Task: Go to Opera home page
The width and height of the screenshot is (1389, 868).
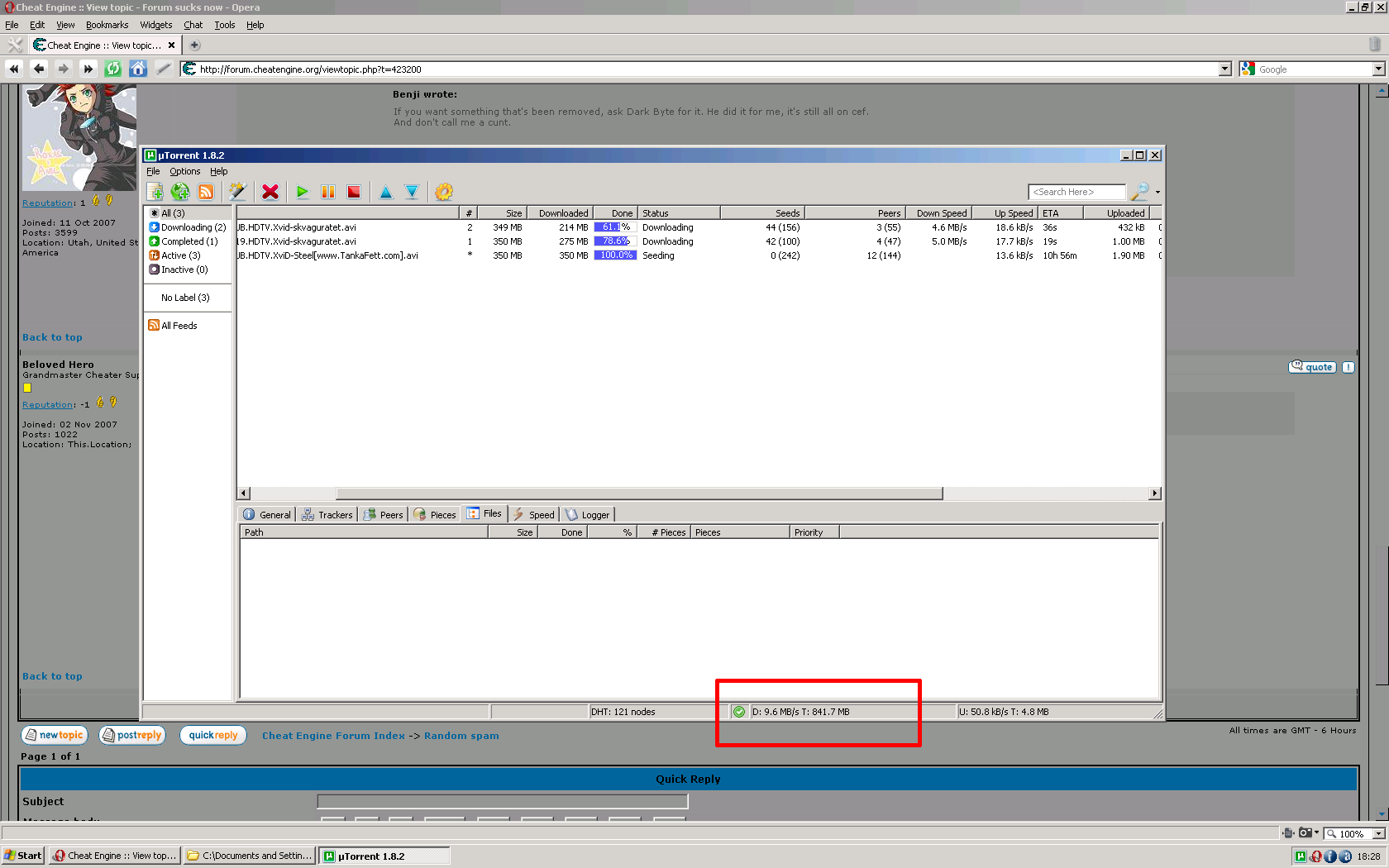Action: click(x=138, y=69)
